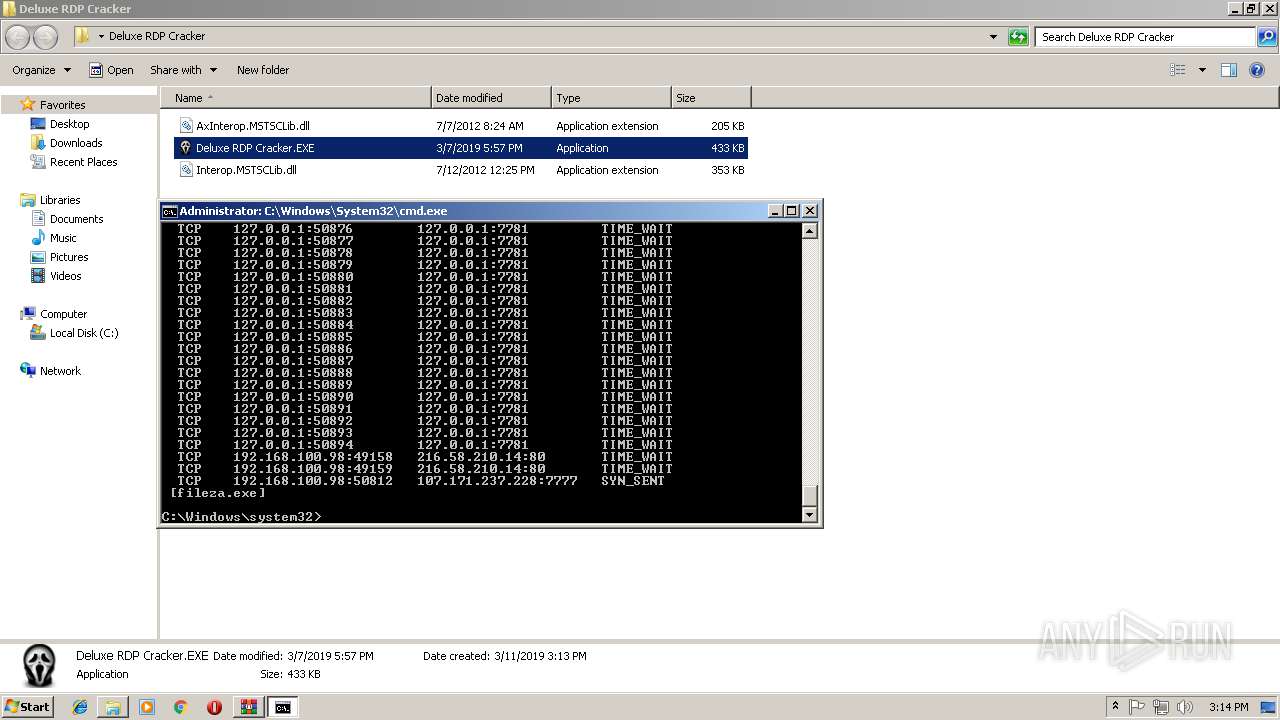1280x720 pixels.
Task: Click the volume speaker tray icon
Action: pos(1183,707)
